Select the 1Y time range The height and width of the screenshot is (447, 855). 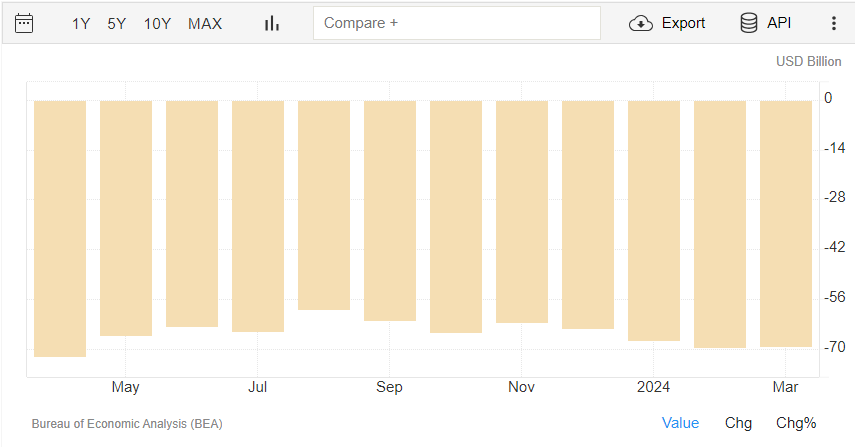[81, 23]
